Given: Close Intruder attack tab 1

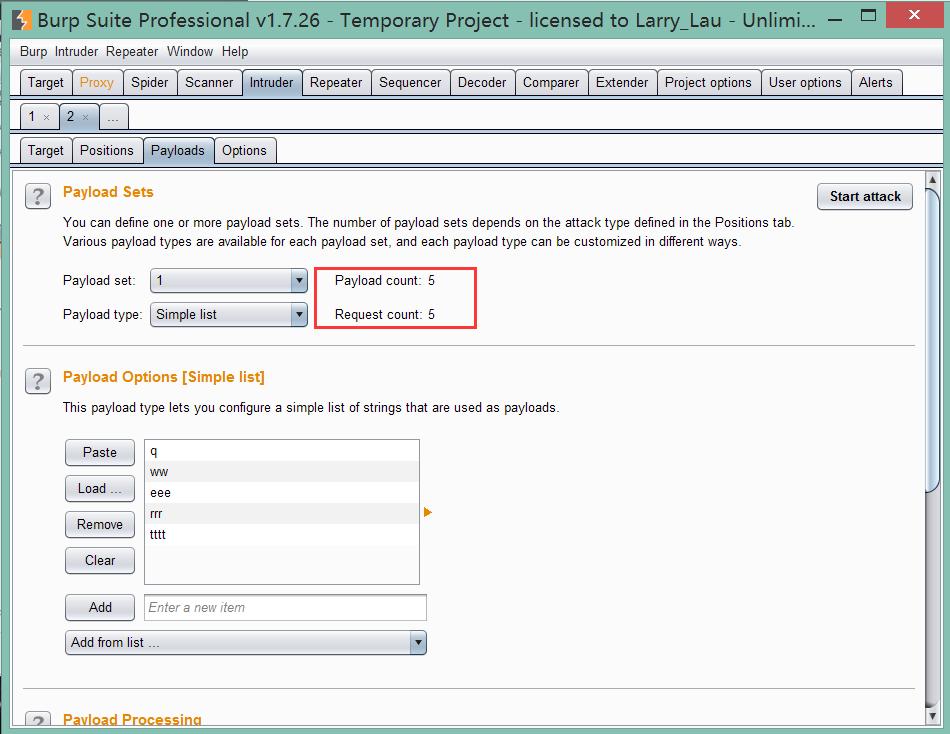Looking at the screenshot, I should pos(46,118).
